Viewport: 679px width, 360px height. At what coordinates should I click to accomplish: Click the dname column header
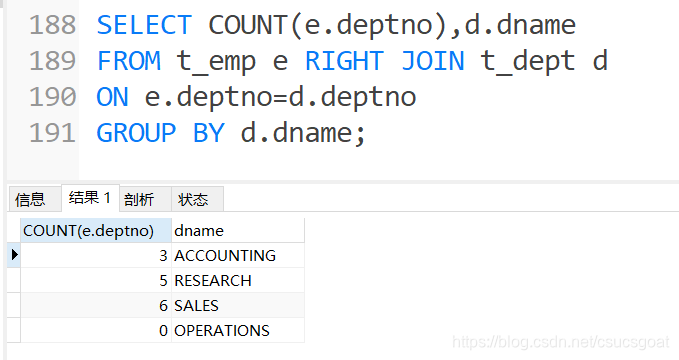click(x=238, y=230)
